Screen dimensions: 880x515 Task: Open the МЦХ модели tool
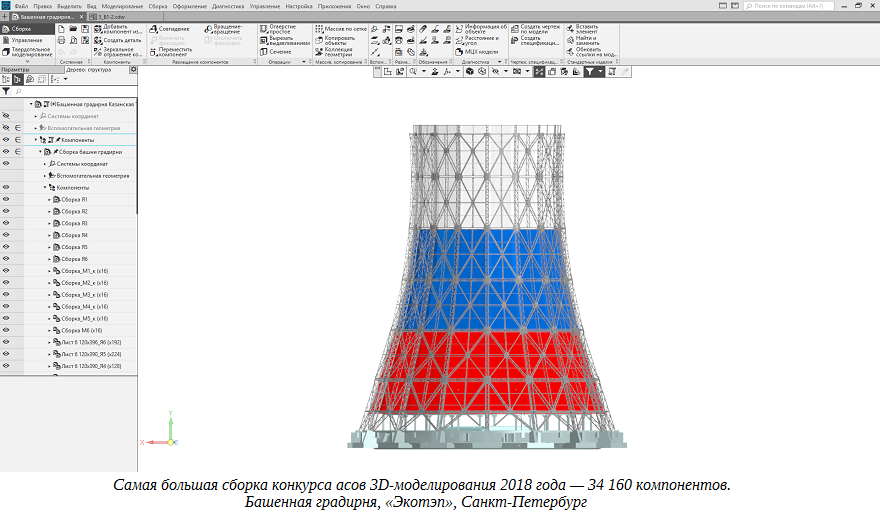pos(476,52)
